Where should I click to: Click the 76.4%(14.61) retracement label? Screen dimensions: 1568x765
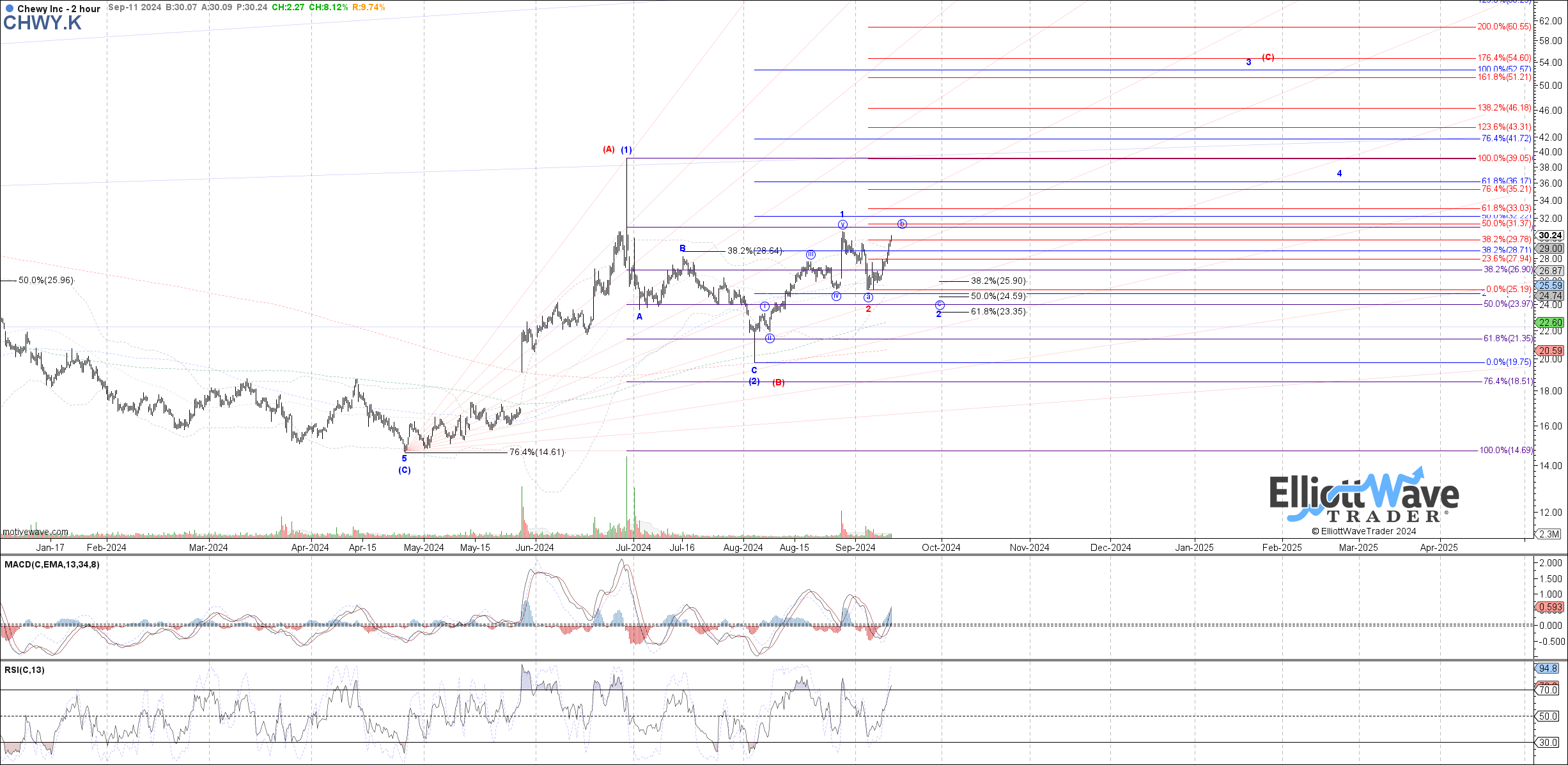click(x=537, y=452)
